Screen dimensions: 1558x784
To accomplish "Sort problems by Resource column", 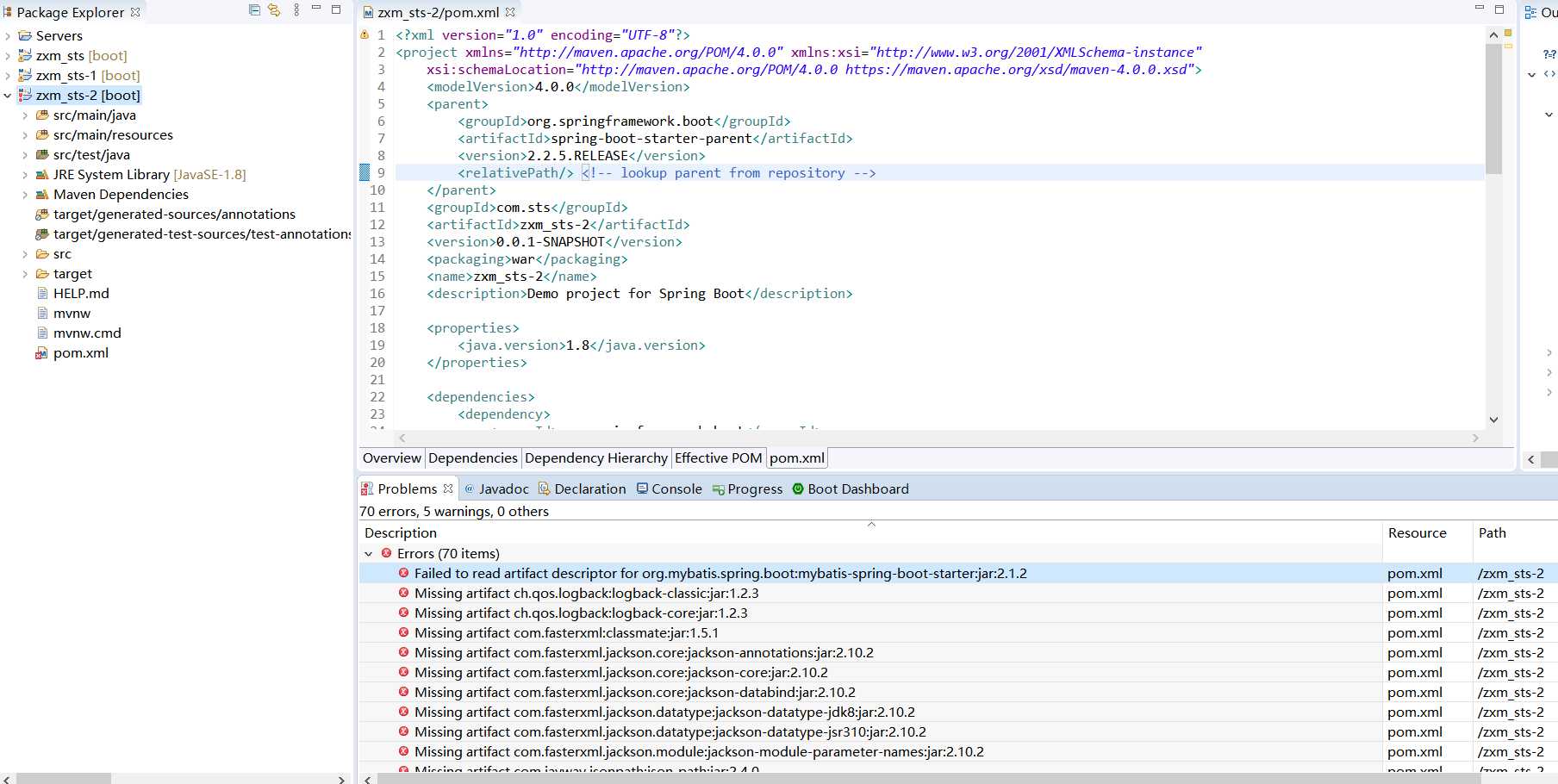I will click(1427, 533).
